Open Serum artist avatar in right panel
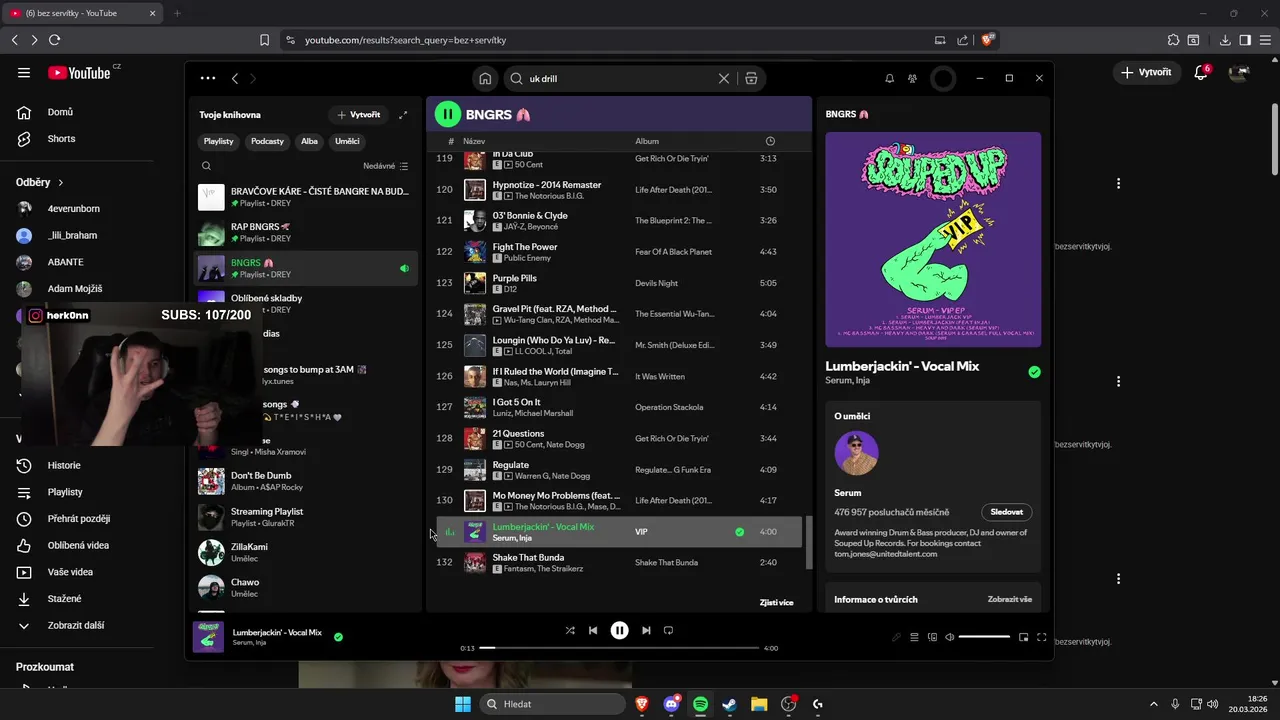 pos(857,453)
